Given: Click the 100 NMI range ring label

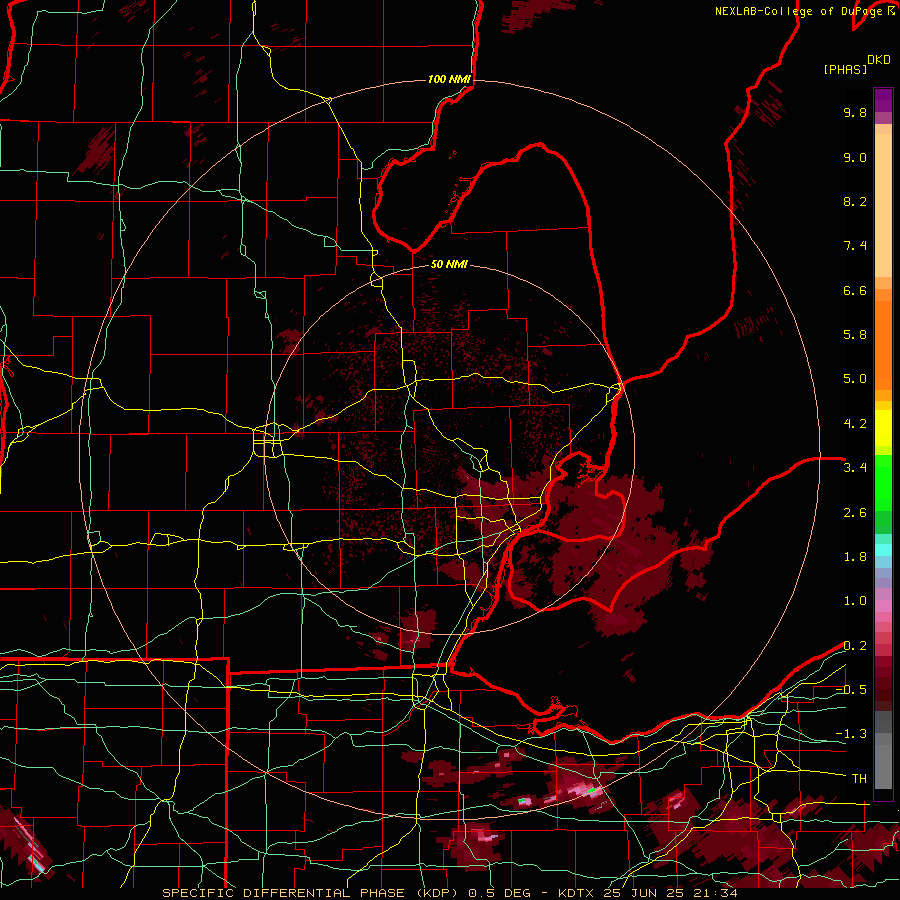Looking at the screenshot, I should pyautogui.click(x=449, y=79).
